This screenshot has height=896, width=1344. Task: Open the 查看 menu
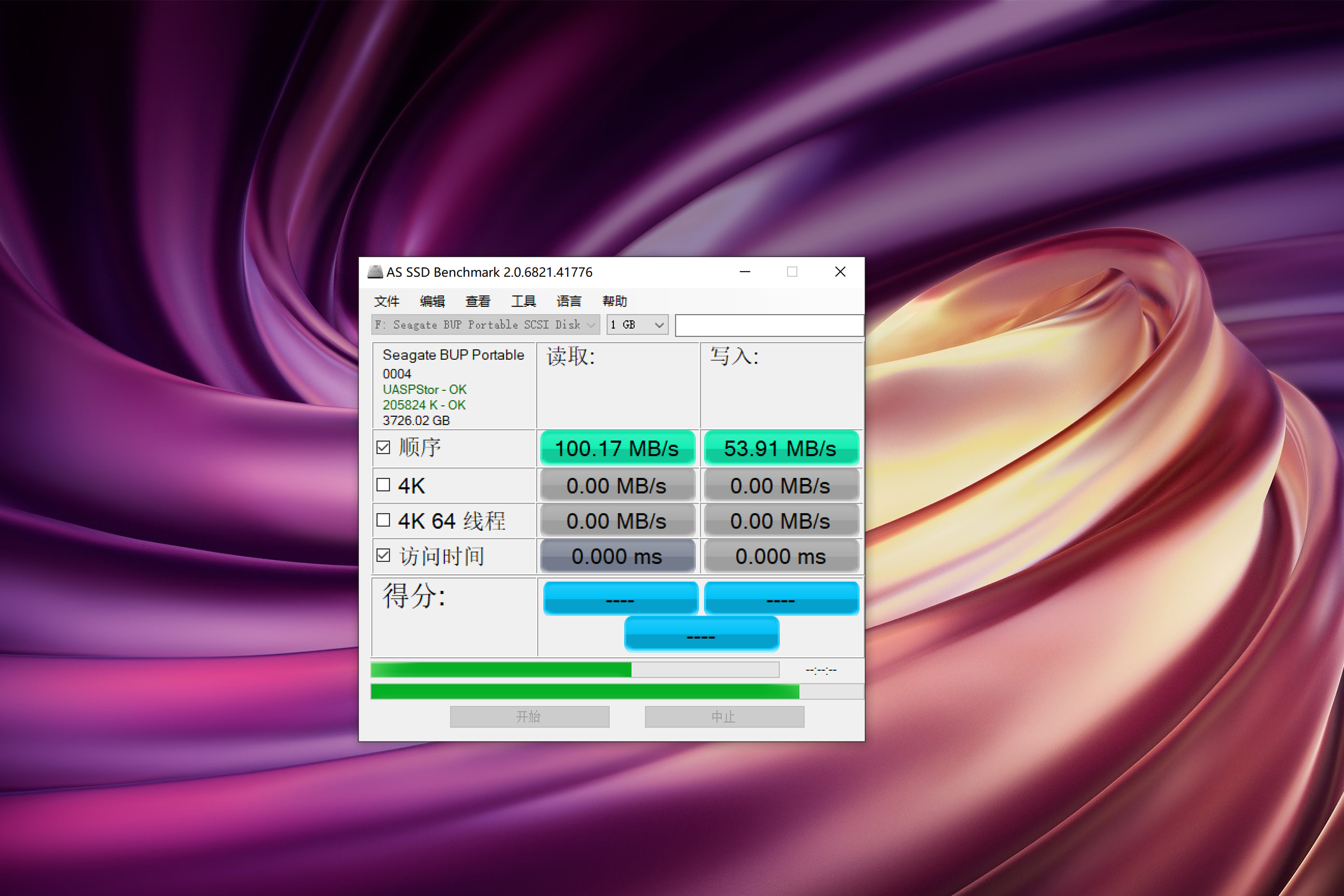coord(478,301)
